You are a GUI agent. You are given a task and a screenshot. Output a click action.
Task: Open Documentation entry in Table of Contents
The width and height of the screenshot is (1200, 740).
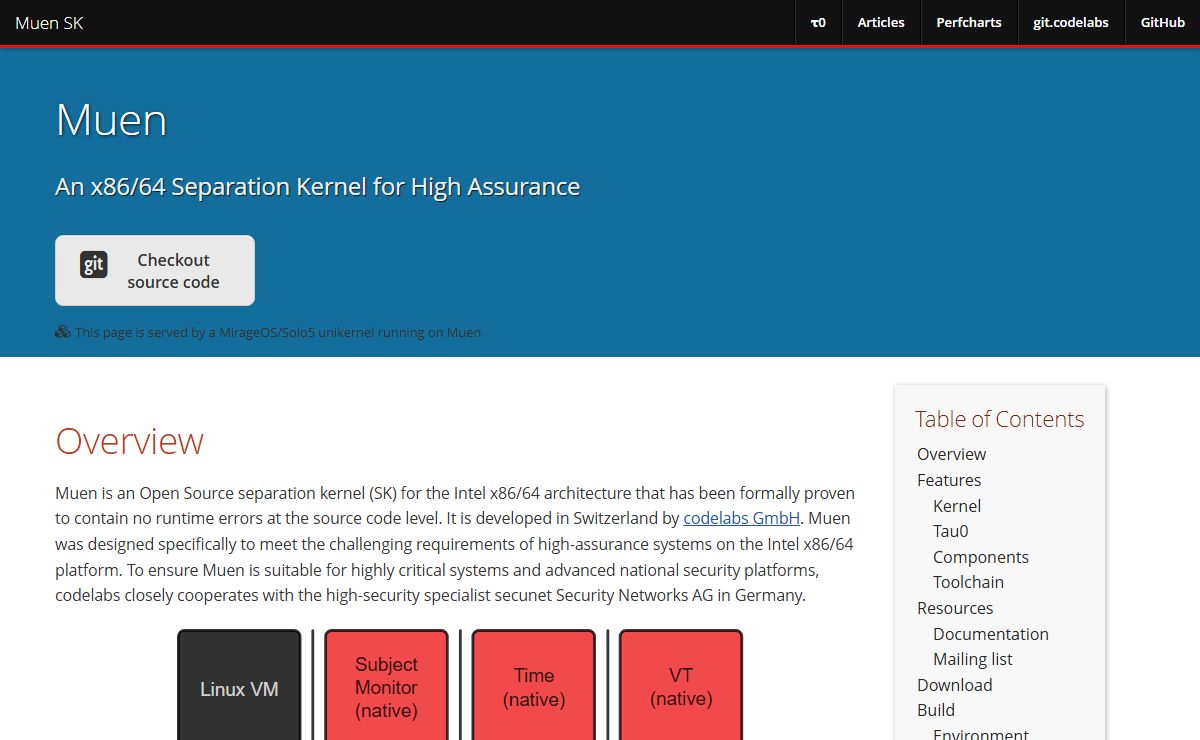(991, 634)
